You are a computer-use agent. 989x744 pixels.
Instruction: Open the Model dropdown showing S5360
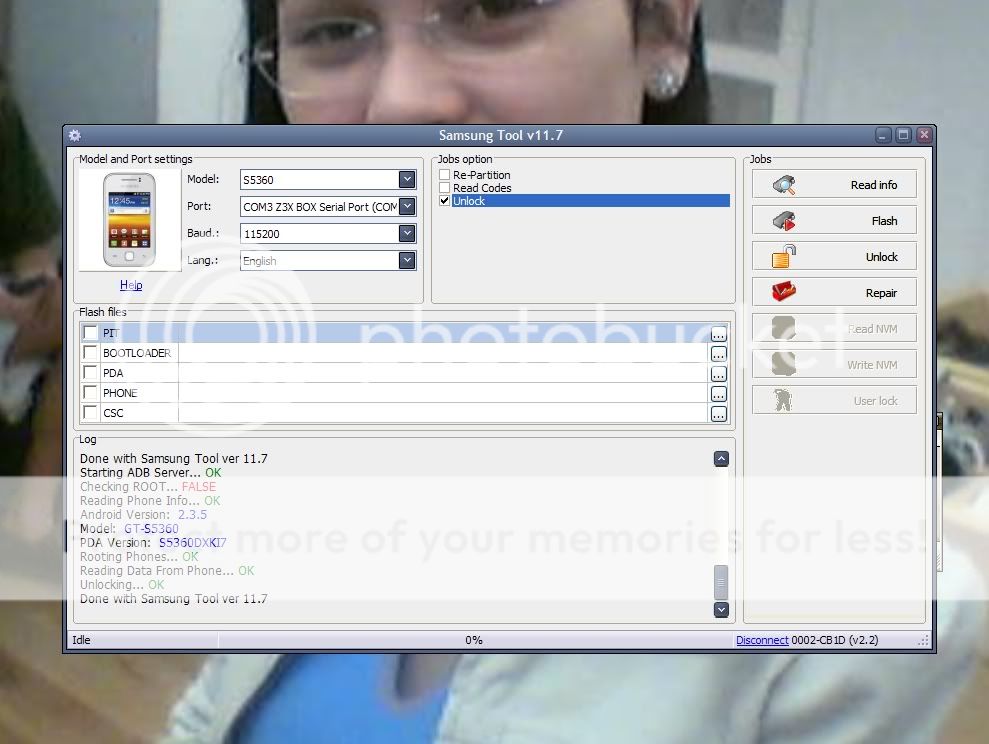coord(407,179)
